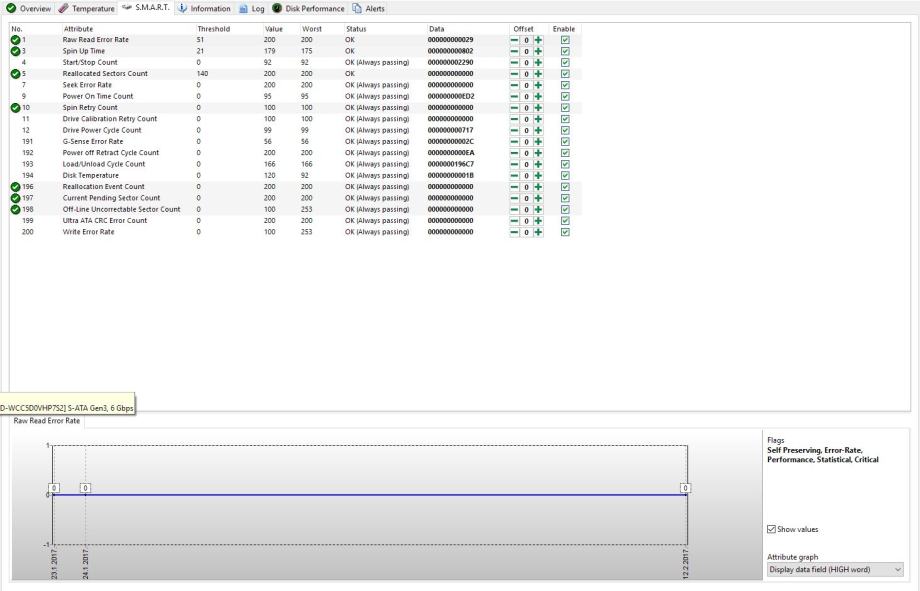Uncheck Enable for Power On Time Count
This screenshot has height=591, width=920.
565,96
